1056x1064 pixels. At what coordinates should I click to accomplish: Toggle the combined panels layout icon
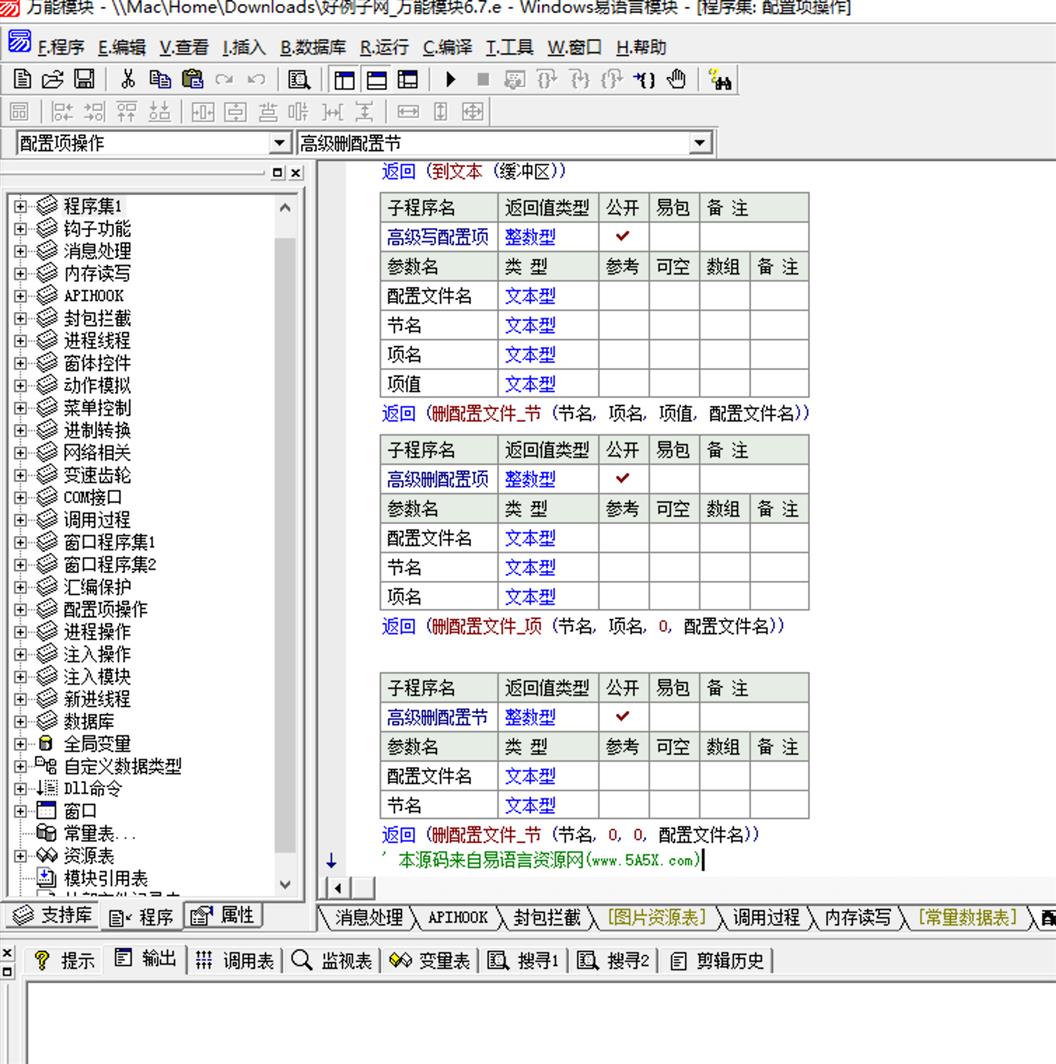(x=409, y=80)
